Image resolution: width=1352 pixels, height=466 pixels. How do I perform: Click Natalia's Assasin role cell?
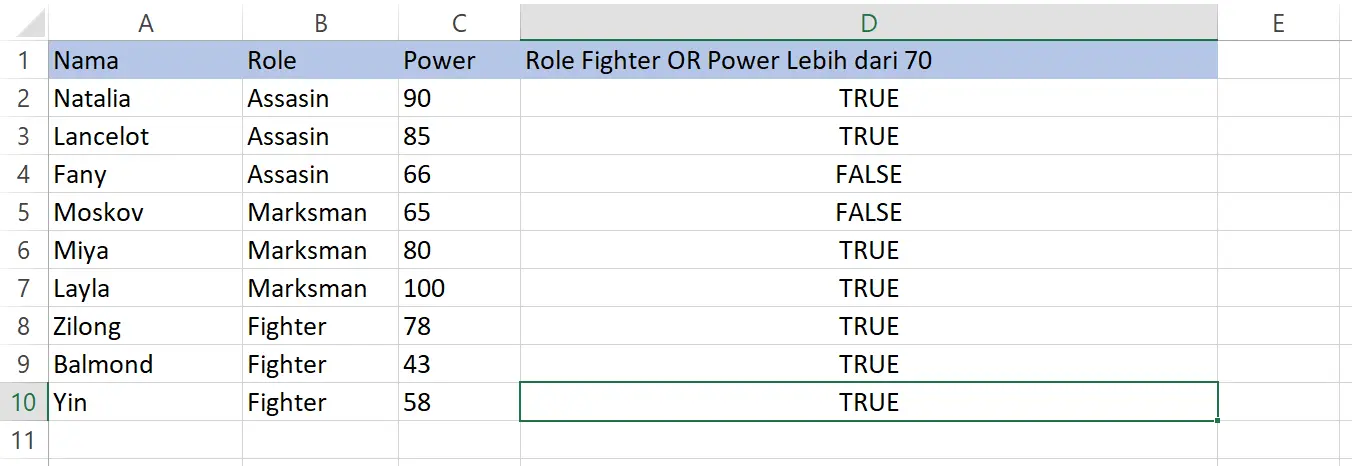pos(320,98)
